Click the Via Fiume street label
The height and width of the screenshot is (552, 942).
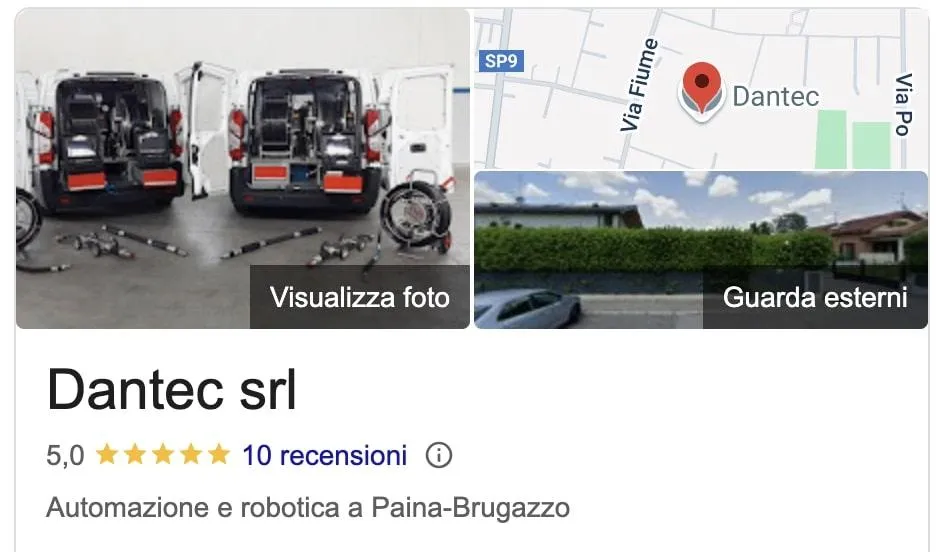point(640,85)
